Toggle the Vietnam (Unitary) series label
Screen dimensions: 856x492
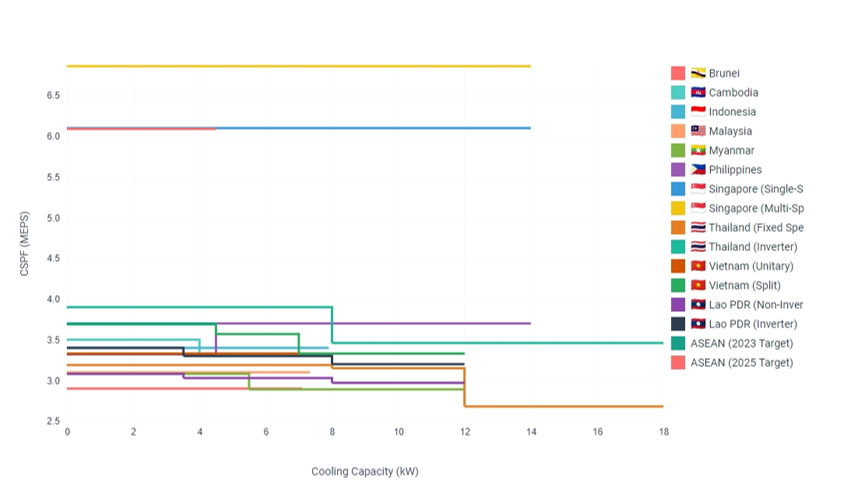751,266
